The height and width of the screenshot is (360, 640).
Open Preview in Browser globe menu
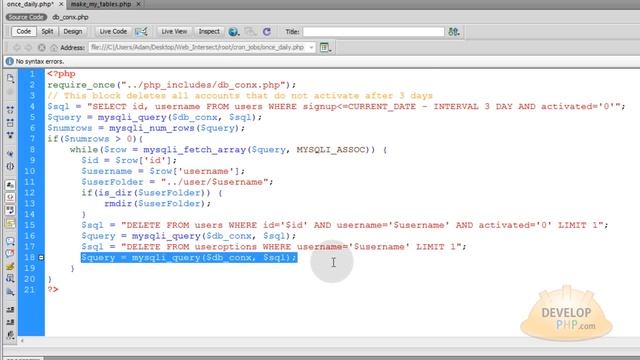pyautogui.click(x=233, y=31)
